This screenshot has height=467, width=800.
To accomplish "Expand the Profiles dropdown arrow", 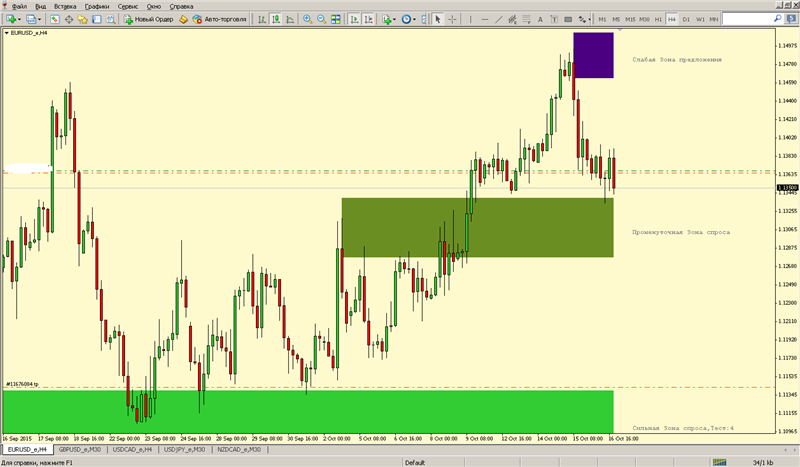I will (x=39, y=19).
